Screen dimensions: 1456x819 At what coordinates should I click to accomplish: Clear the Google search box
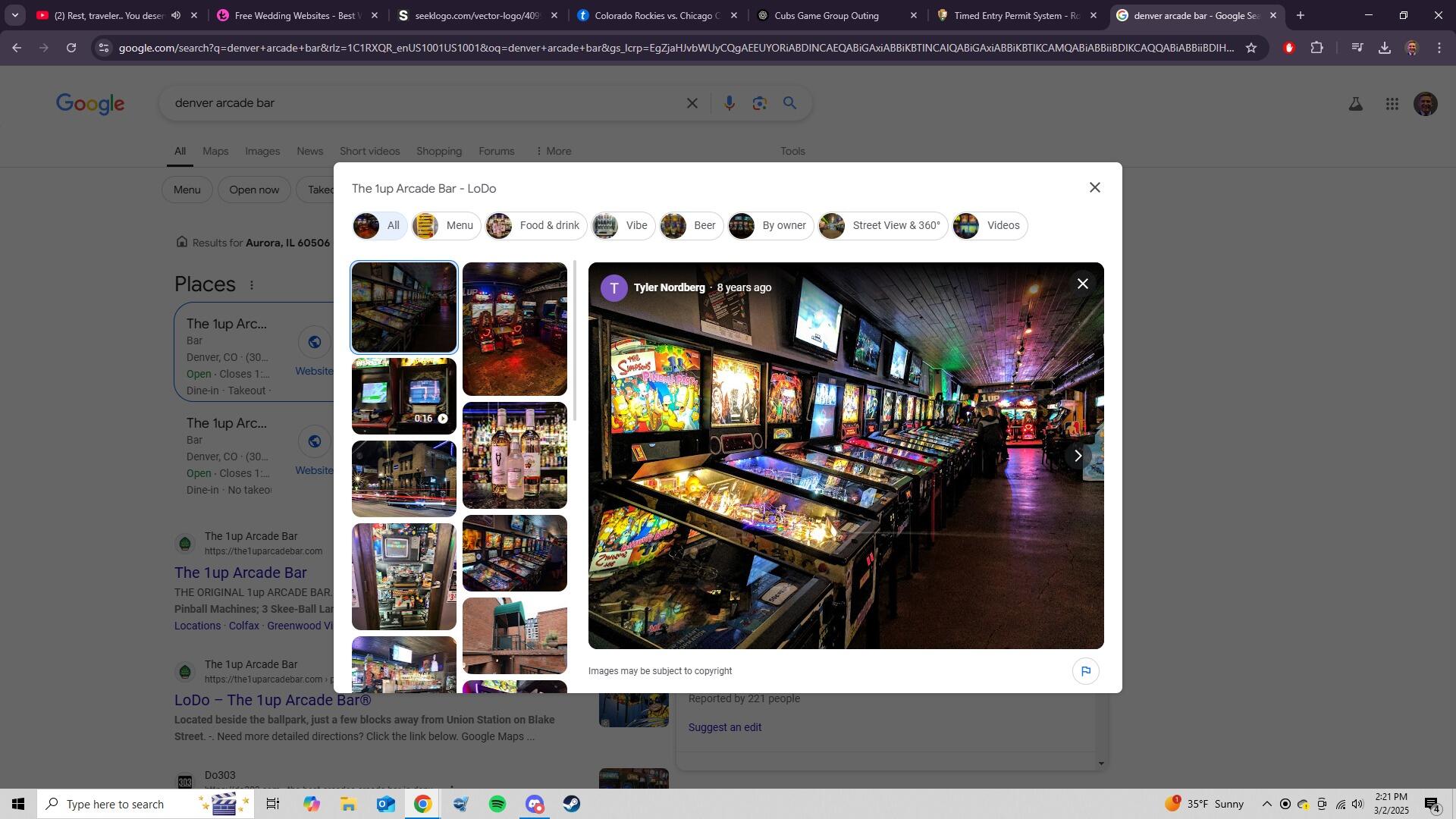click(692, 103)
